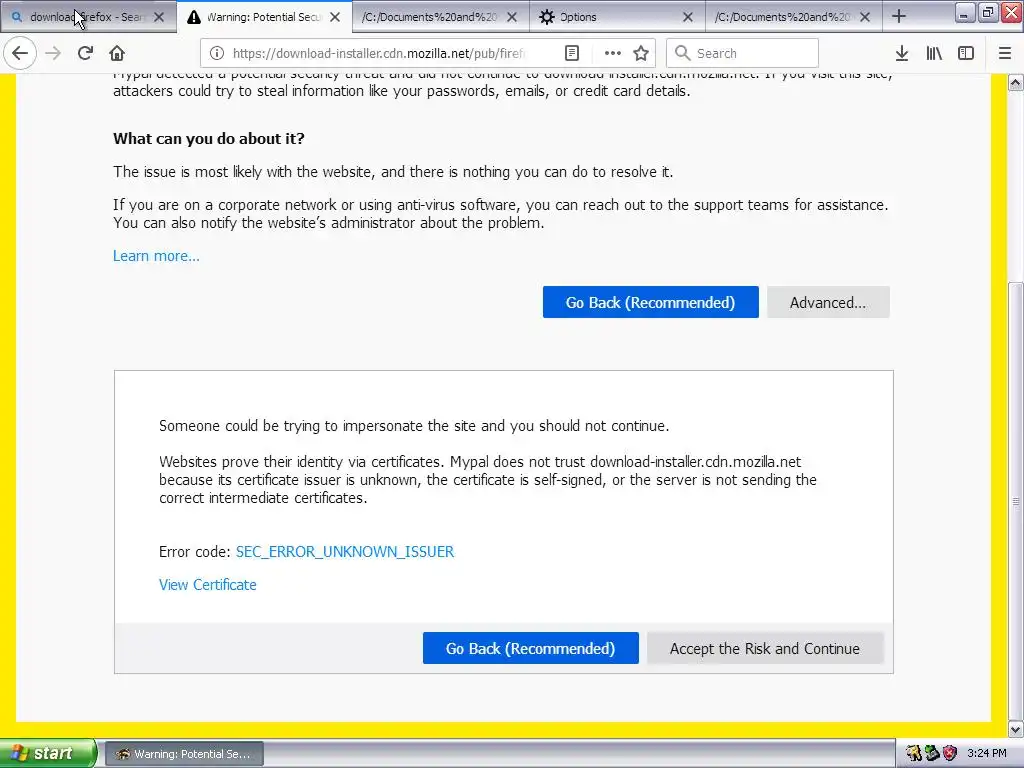
Task: Click the scrollbar up arrow
Action: tap(1016, 82)
